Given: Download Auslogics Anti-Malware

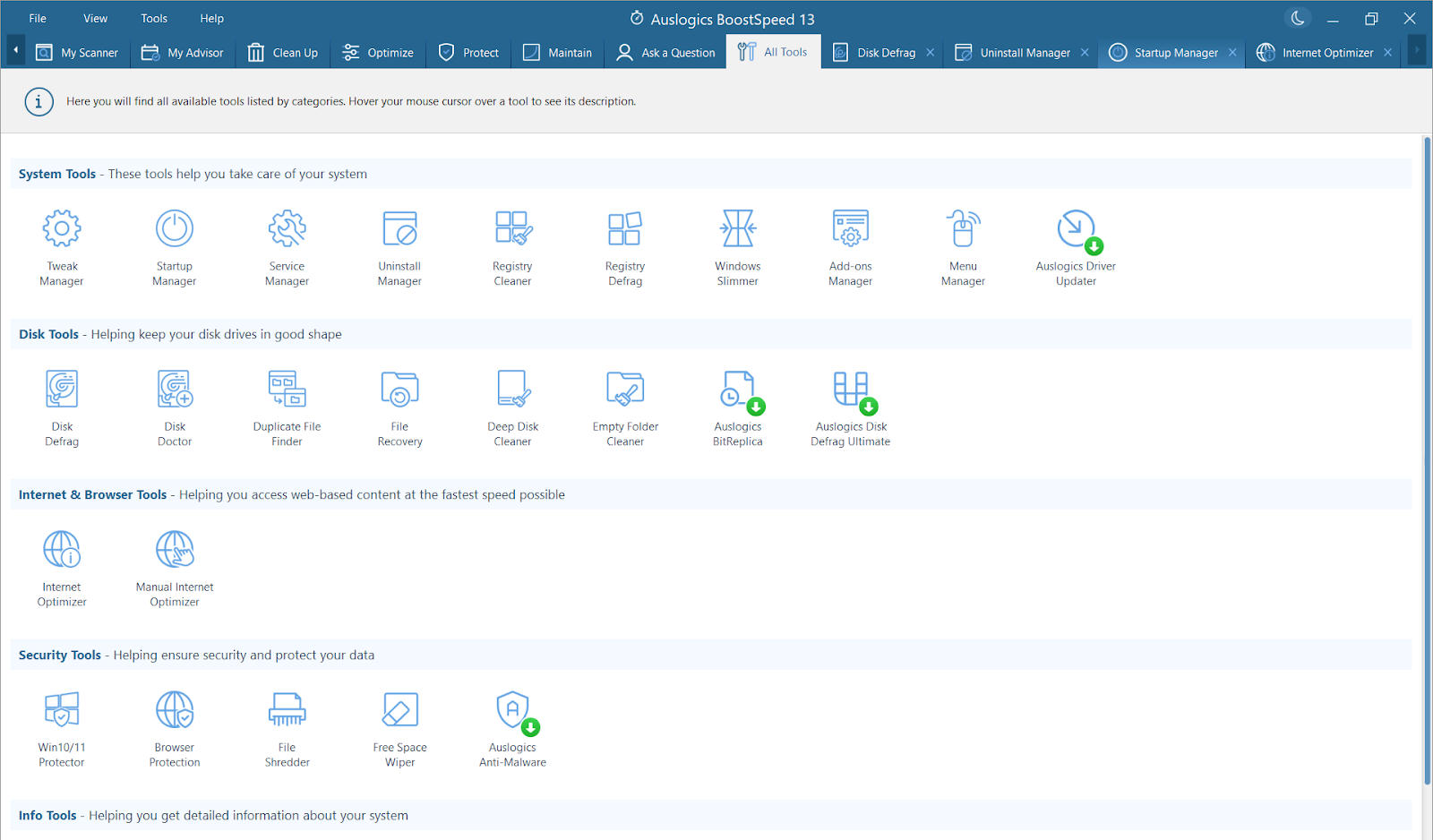Looking at the screenshot, I should click(x=512, y=729).
